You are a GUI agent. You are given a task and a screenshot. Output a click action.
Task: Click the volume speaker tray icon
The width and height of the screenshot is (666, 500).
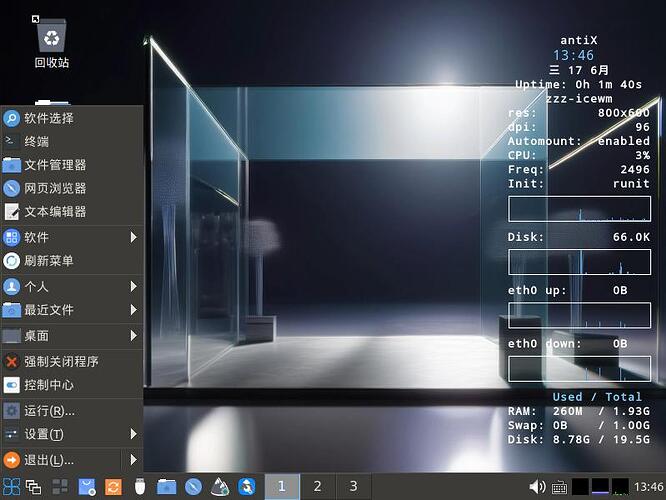pyautogui.click(x=538, y=487)
